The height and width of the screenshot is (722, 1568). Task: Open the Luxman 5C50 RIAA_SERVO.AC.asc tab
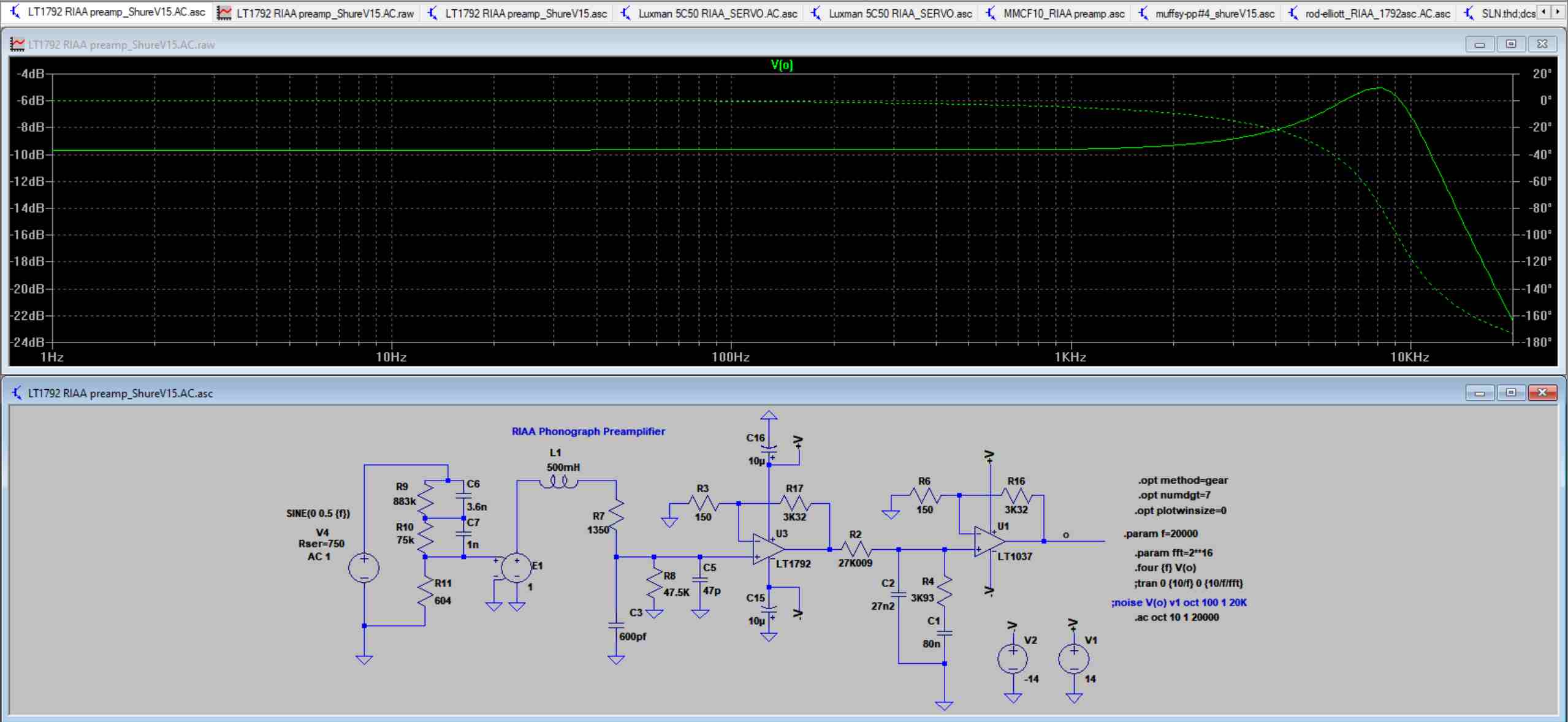pyautogui.click(x=709, y=13)
